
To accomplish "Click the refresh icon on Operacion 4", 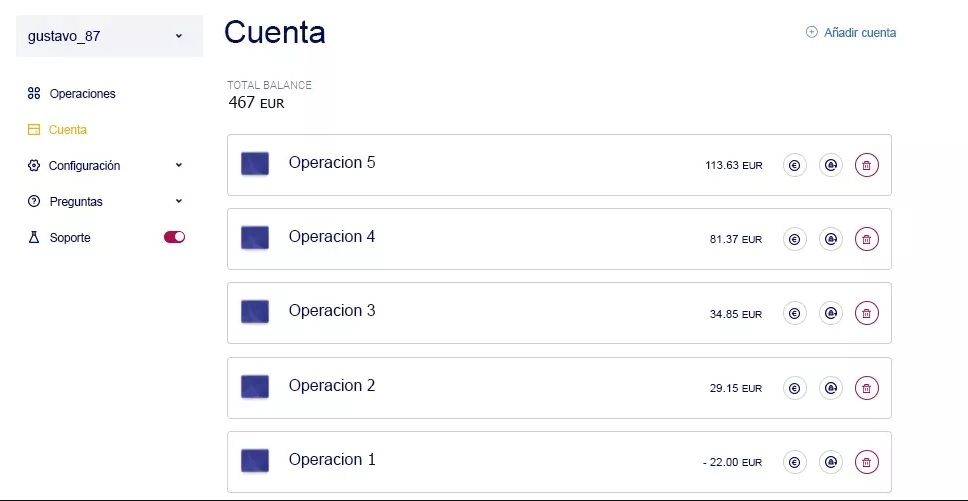I will [830, 239].
